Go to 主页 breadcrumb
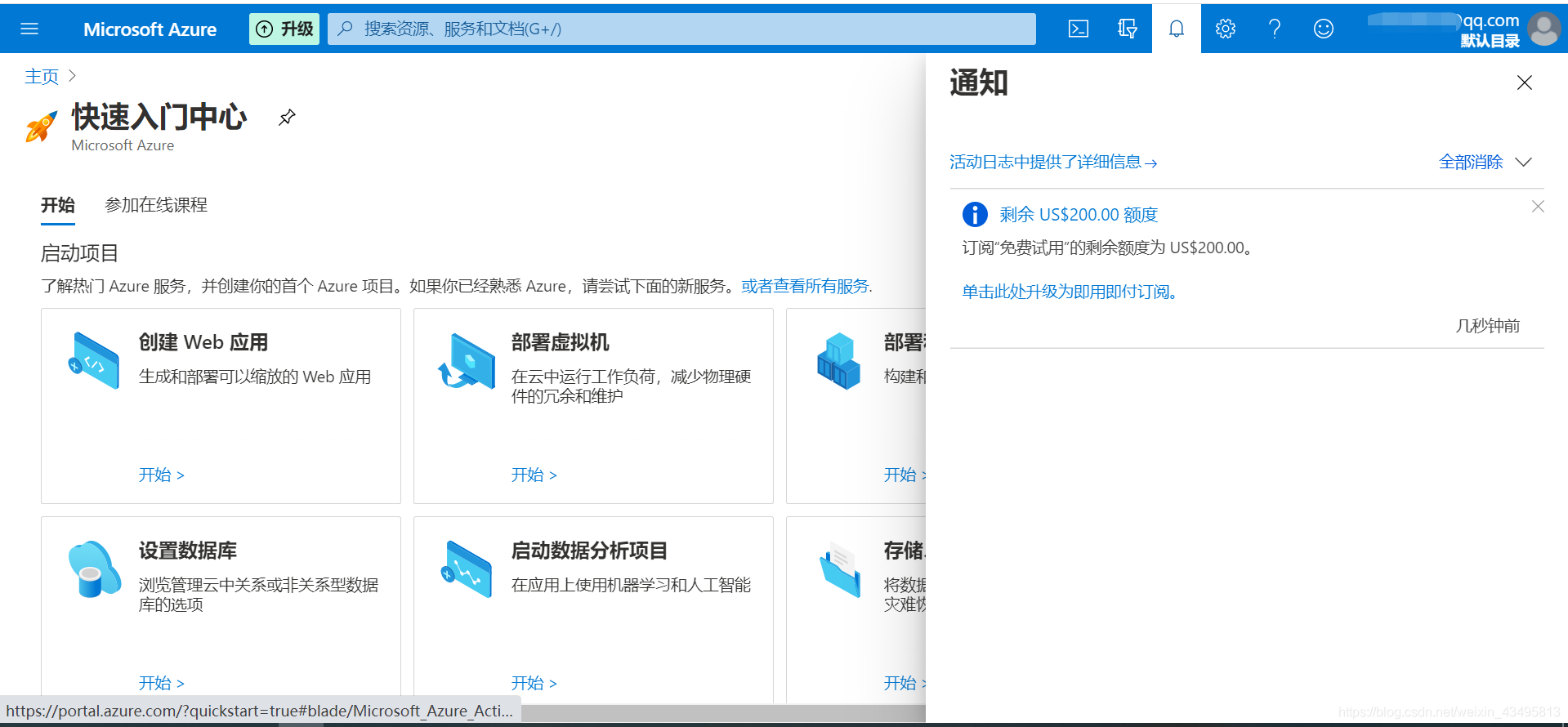Viewport: 1568px width, 727px height. pyautogui.click(x=42, y=76)
